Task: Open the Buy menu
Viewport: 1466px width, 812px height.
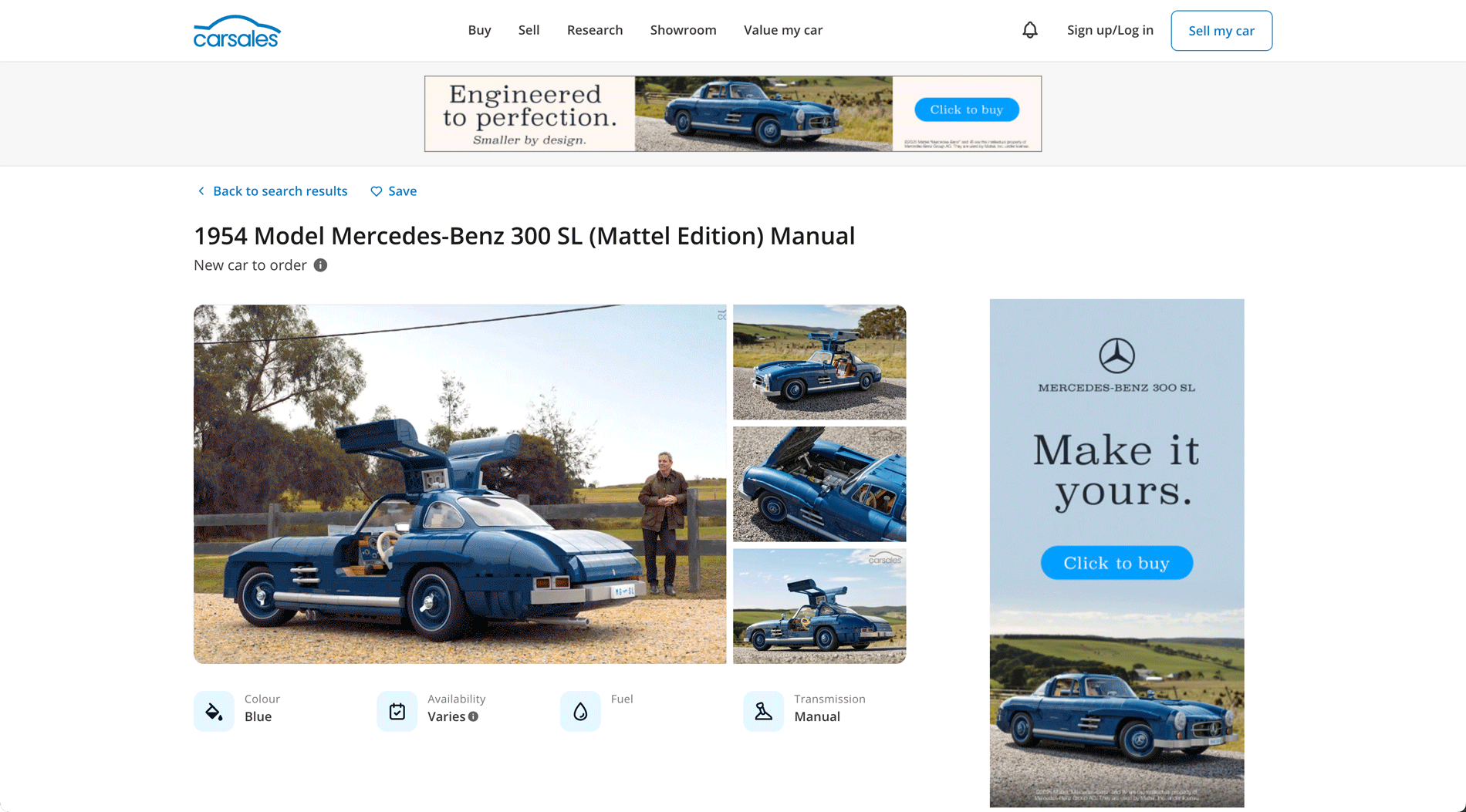Action: (x=479, y=29)
